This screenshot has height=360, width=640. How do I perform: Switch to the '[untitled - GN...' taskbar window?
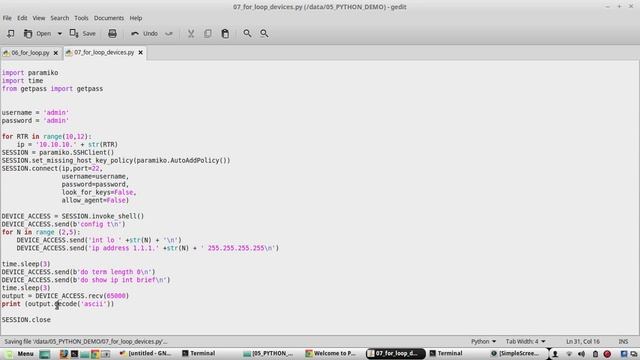[x=146, y=353]
